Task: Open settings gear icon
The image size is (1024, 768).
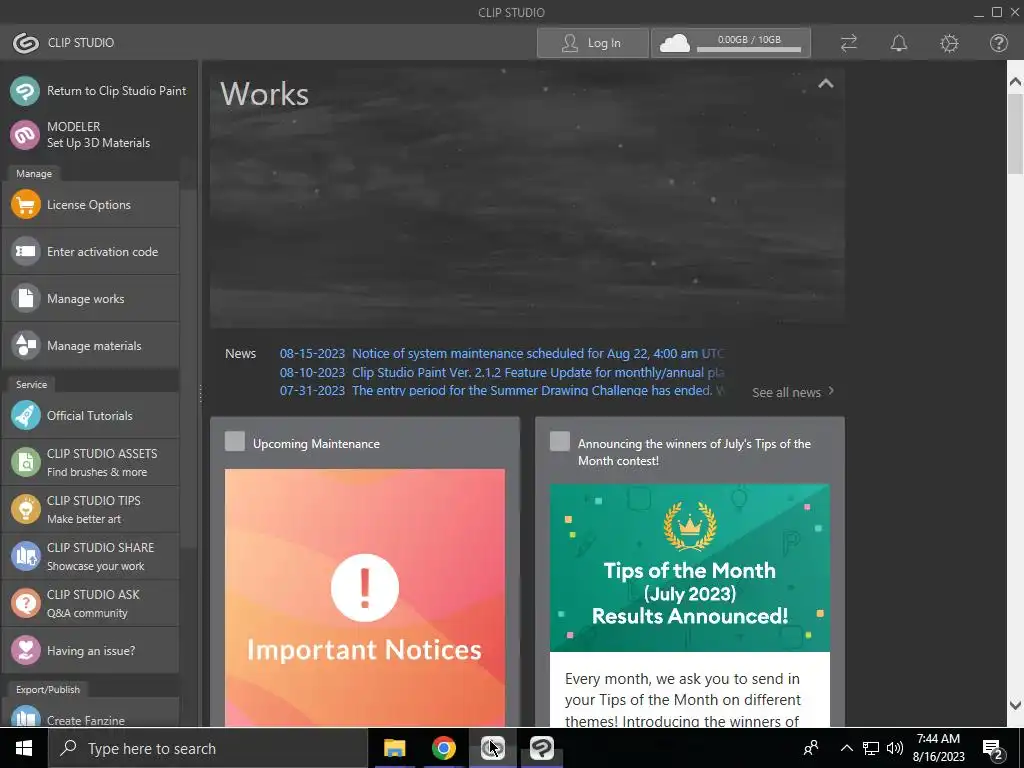Action: (949, 43)
